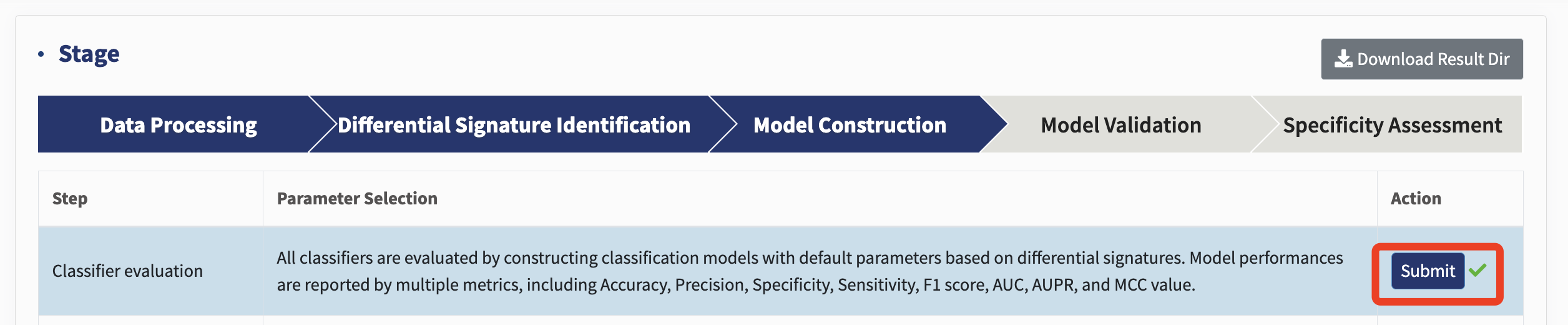
Task: Go to the Model Validation stage
Action: (x=1120, y=124)
